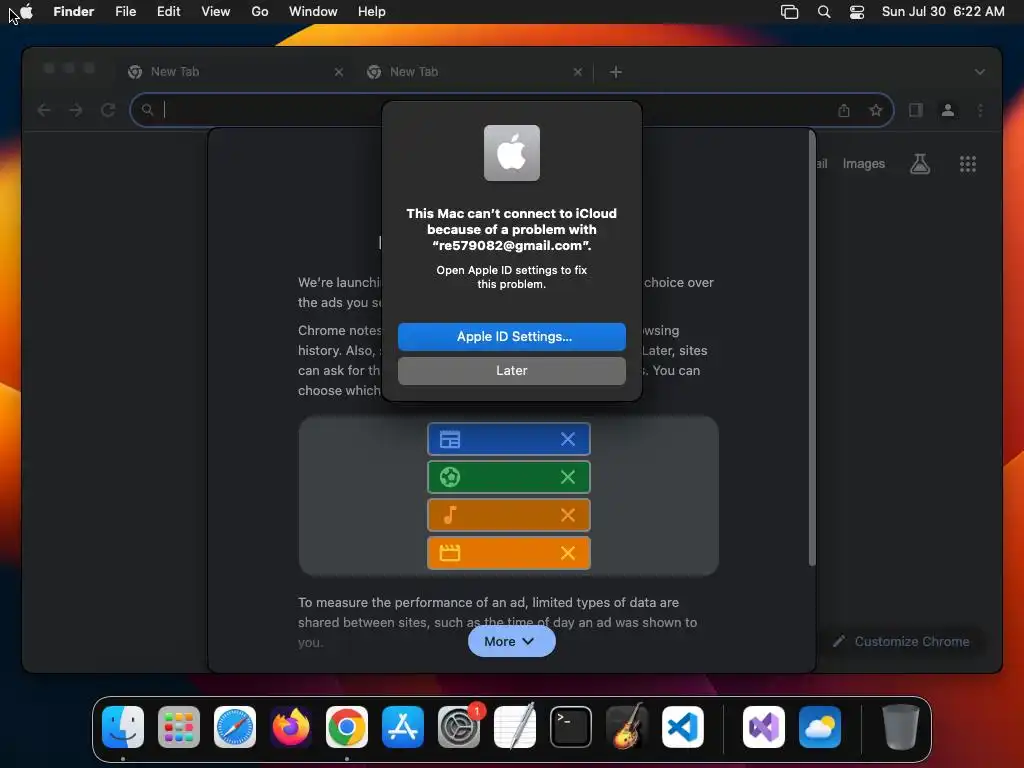Reload the Chrome page
This screenshot has height=768, width=1024.
pyautogui.click(x=108, y=110)
